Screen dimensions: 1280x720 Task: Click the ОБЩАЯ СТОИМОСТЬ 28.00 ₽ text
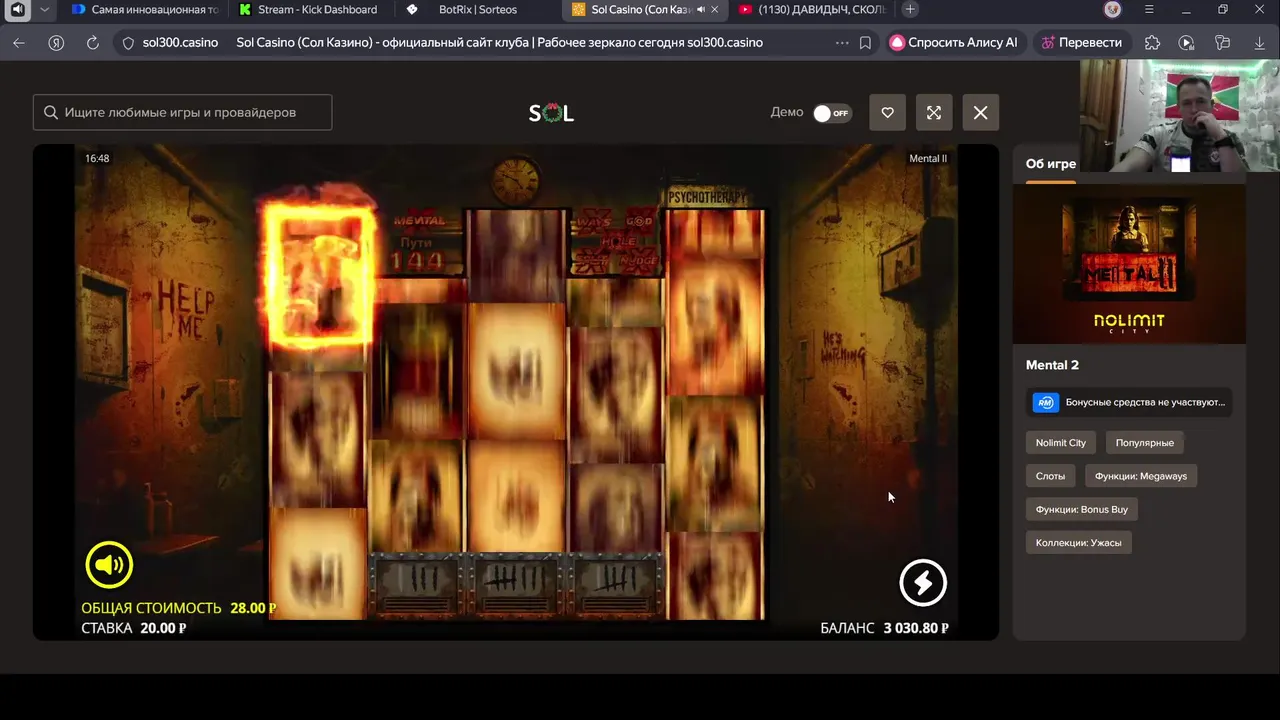coord(179,608)
